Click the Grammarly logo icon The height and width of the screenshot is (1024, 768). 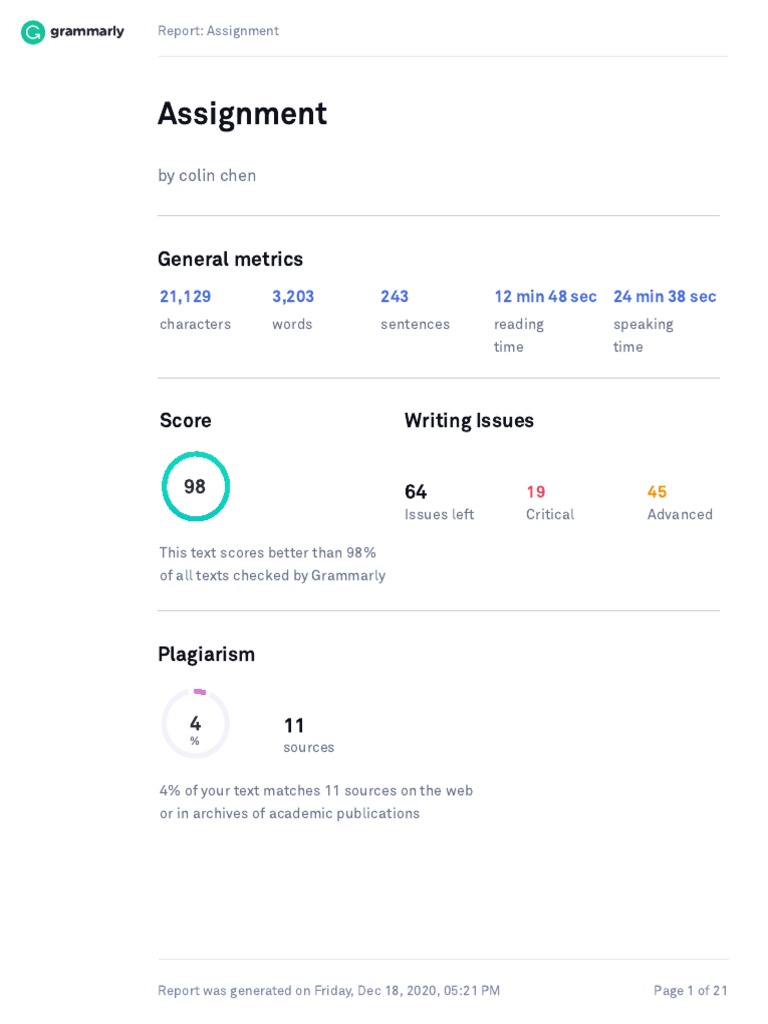click(x=33, y=32)
